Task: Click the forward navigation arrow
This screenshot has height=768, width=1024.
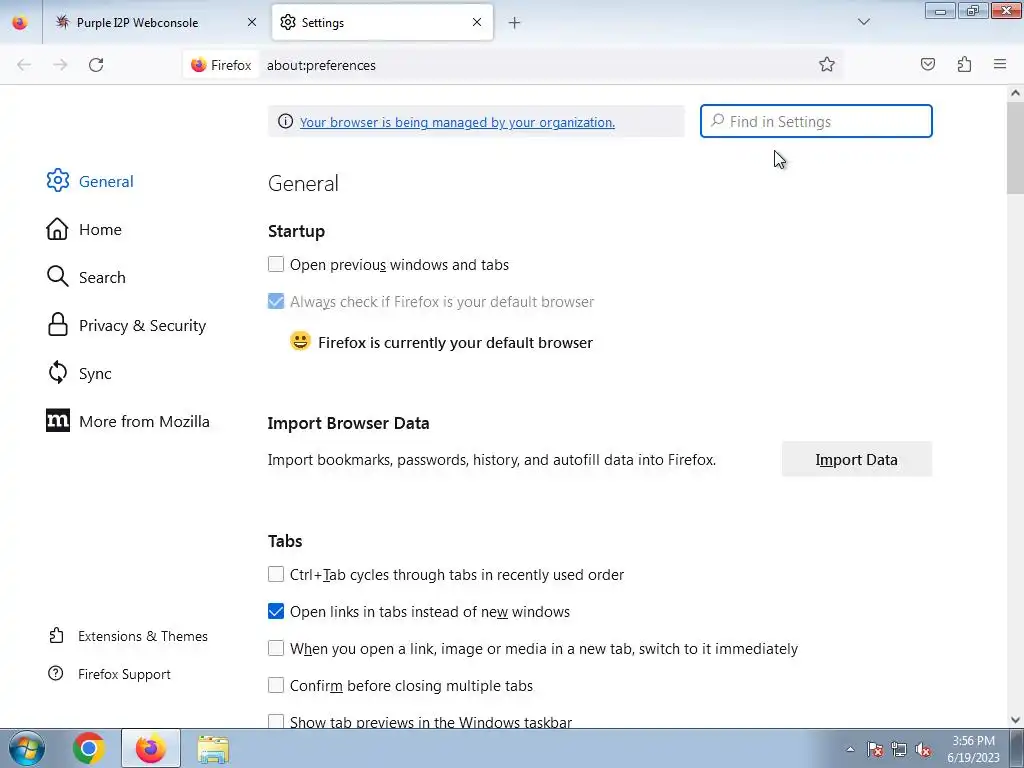Action: coord(60,65)
